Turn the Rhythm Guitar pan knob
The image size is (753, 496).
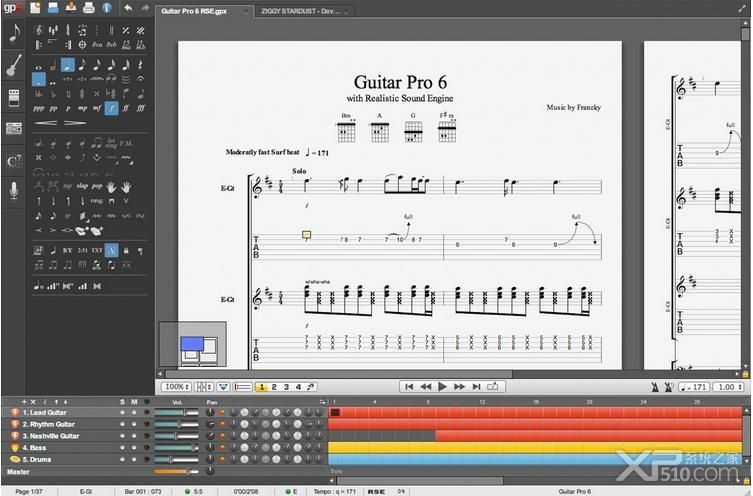click(x=210, y=424)
